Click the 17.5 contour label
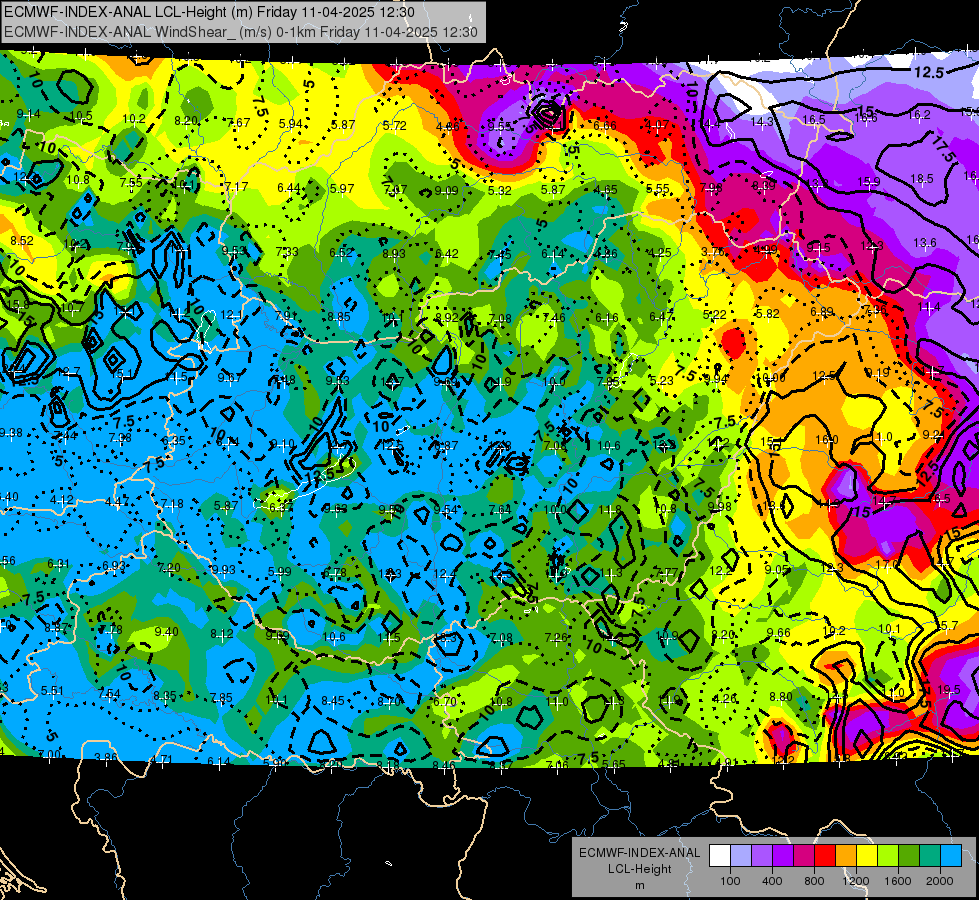This screenshot has width=979, height=900. (x=943, y=147)
